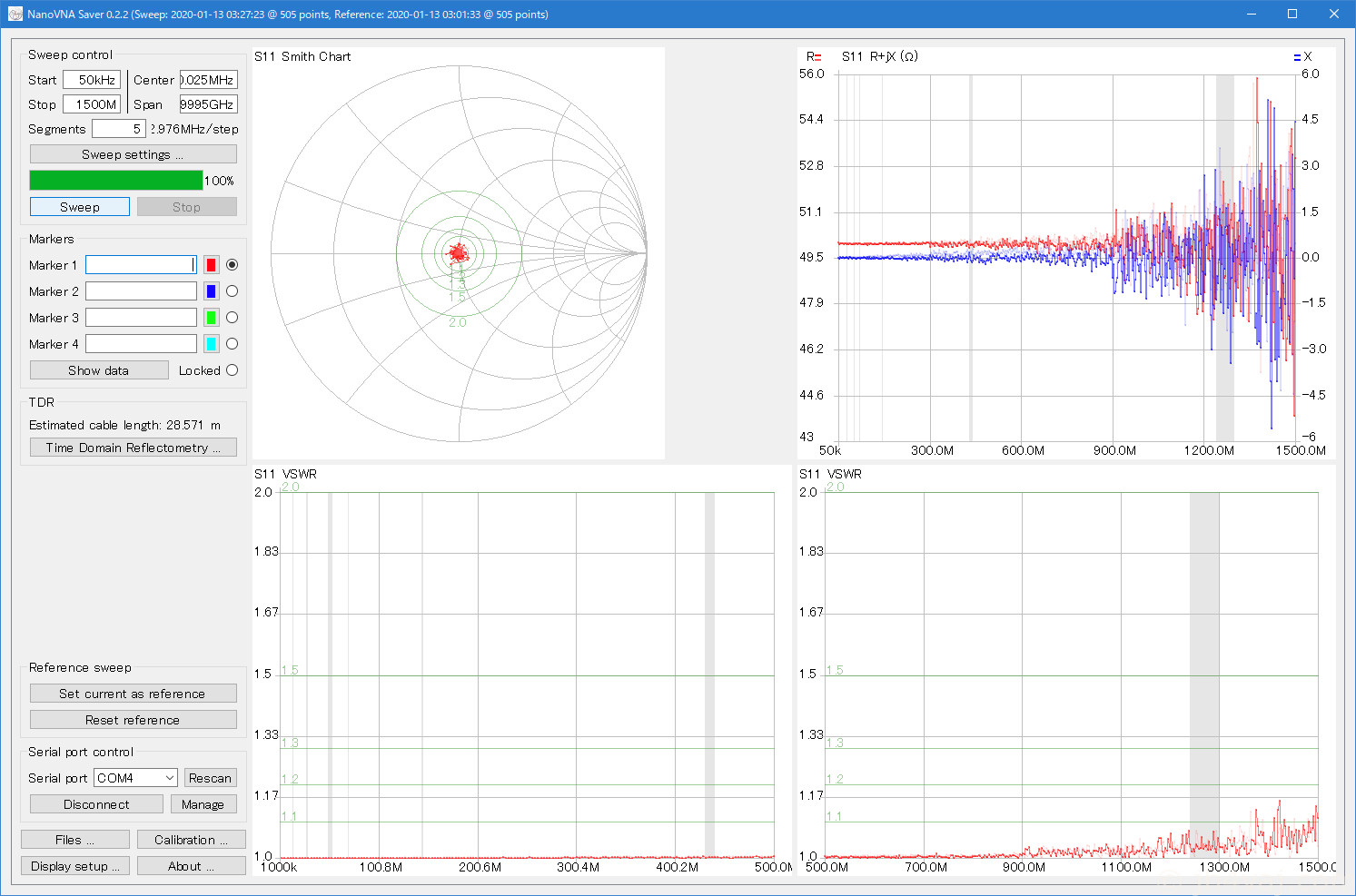
Task: Click the Marker 2 frequency field
Action: 141,291
